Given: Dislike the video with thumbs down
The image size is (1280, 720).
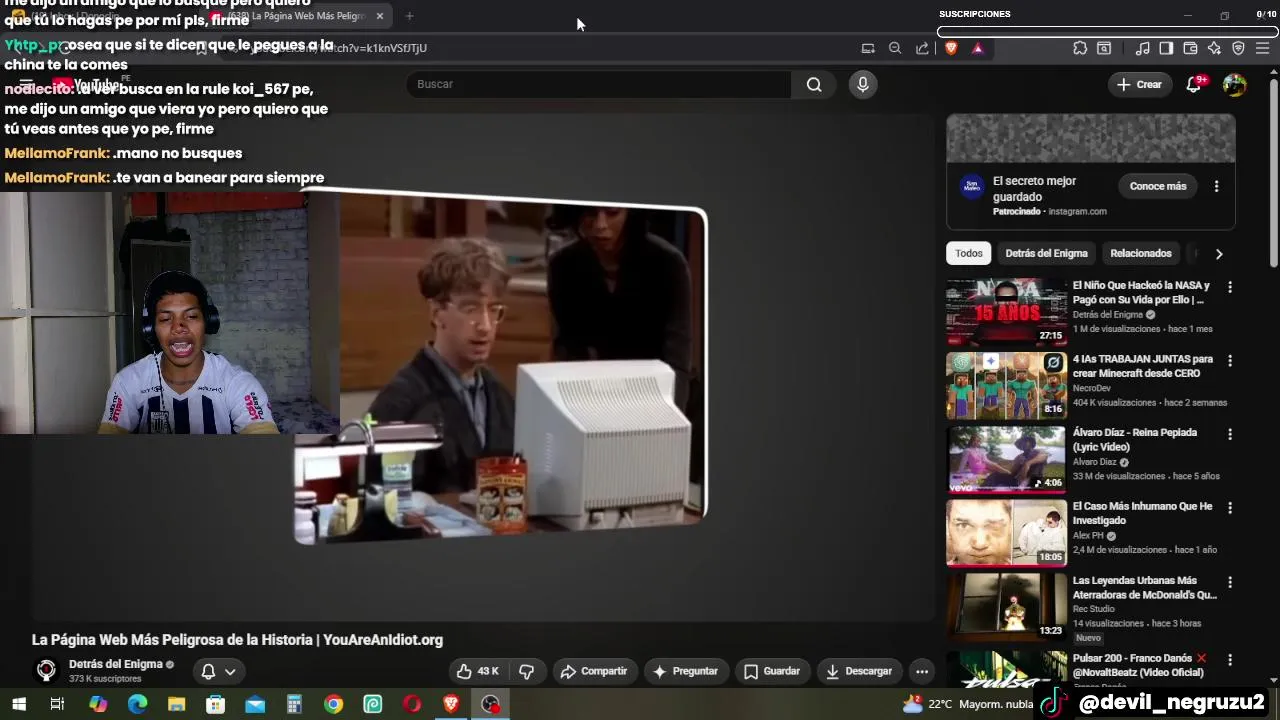Looking at the screenshot, I should click(x=526, y=671).
